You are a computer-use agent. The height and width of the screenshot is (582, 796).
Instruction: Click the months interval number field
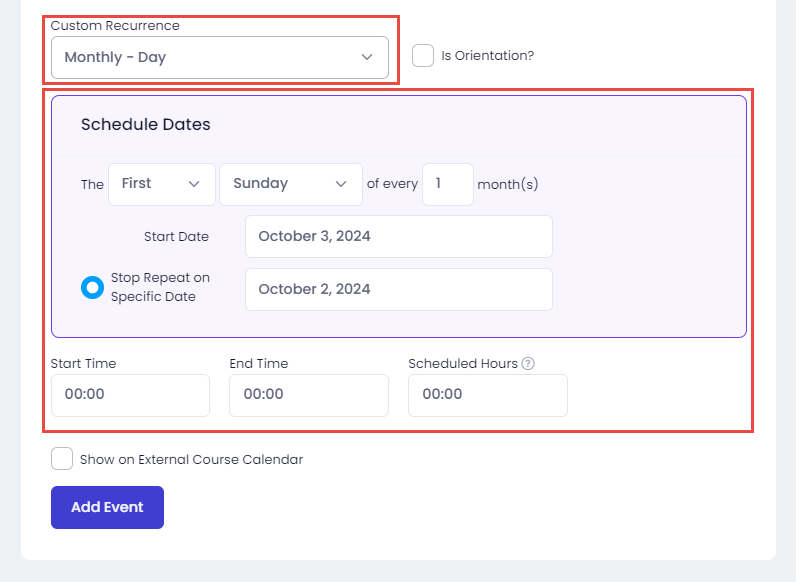pyautogui.click(x=448, y=184)
